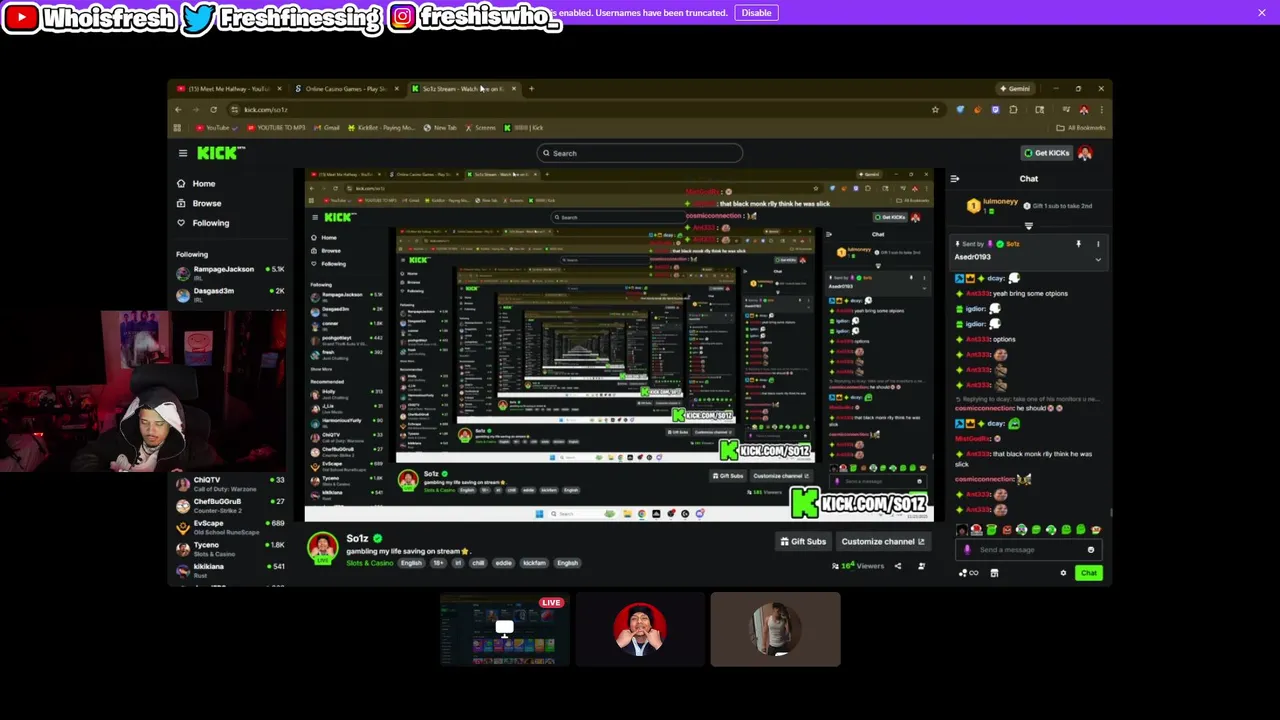This screenshot has width=1280, height=720.
Task: Click the Kick user avatar beside Get KICKs
Action: coord(1085,153)
